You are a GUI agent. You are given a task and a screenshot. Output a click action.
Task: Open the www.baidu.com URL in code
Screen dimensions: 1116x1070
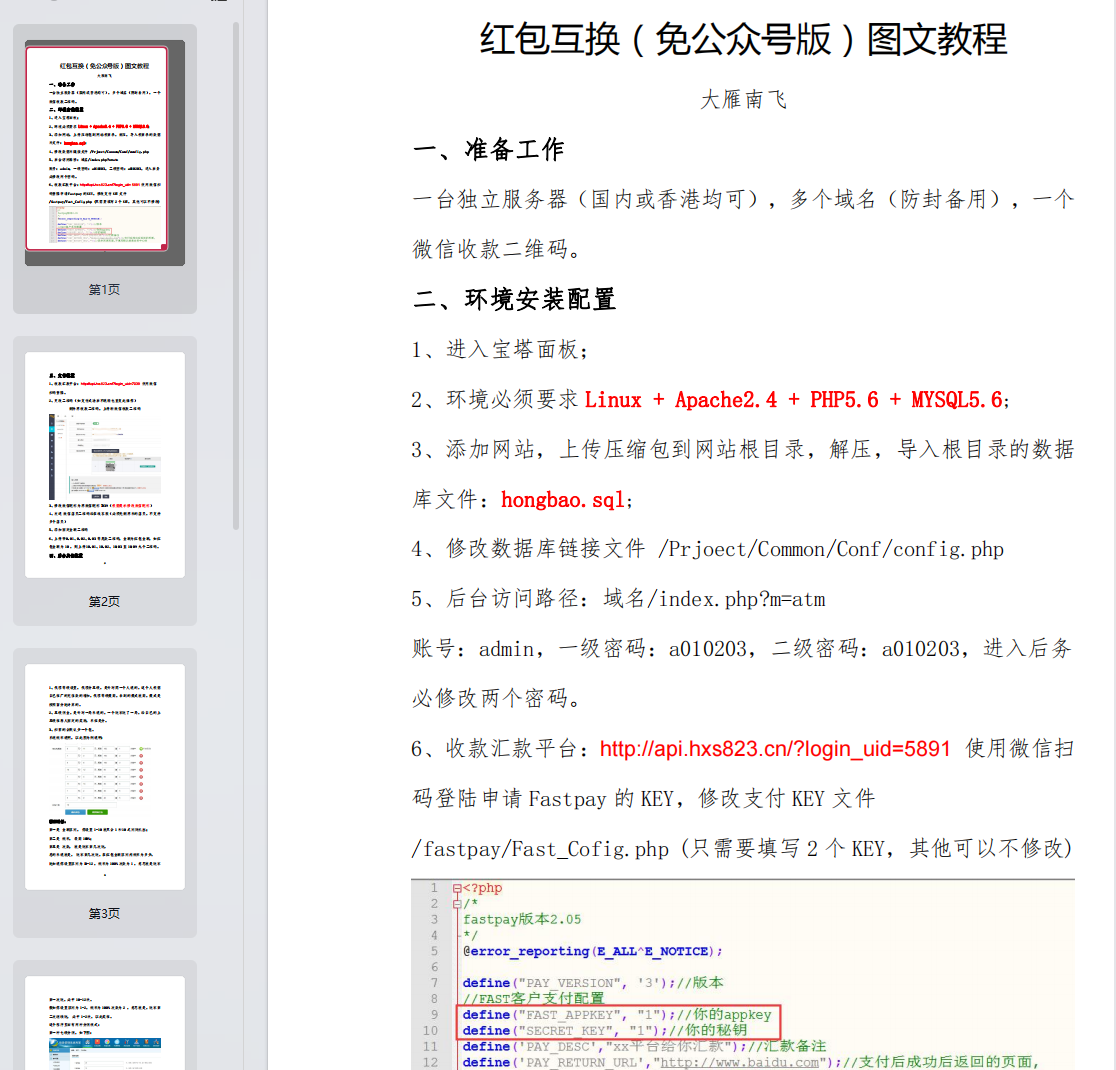pos(739,1062)
